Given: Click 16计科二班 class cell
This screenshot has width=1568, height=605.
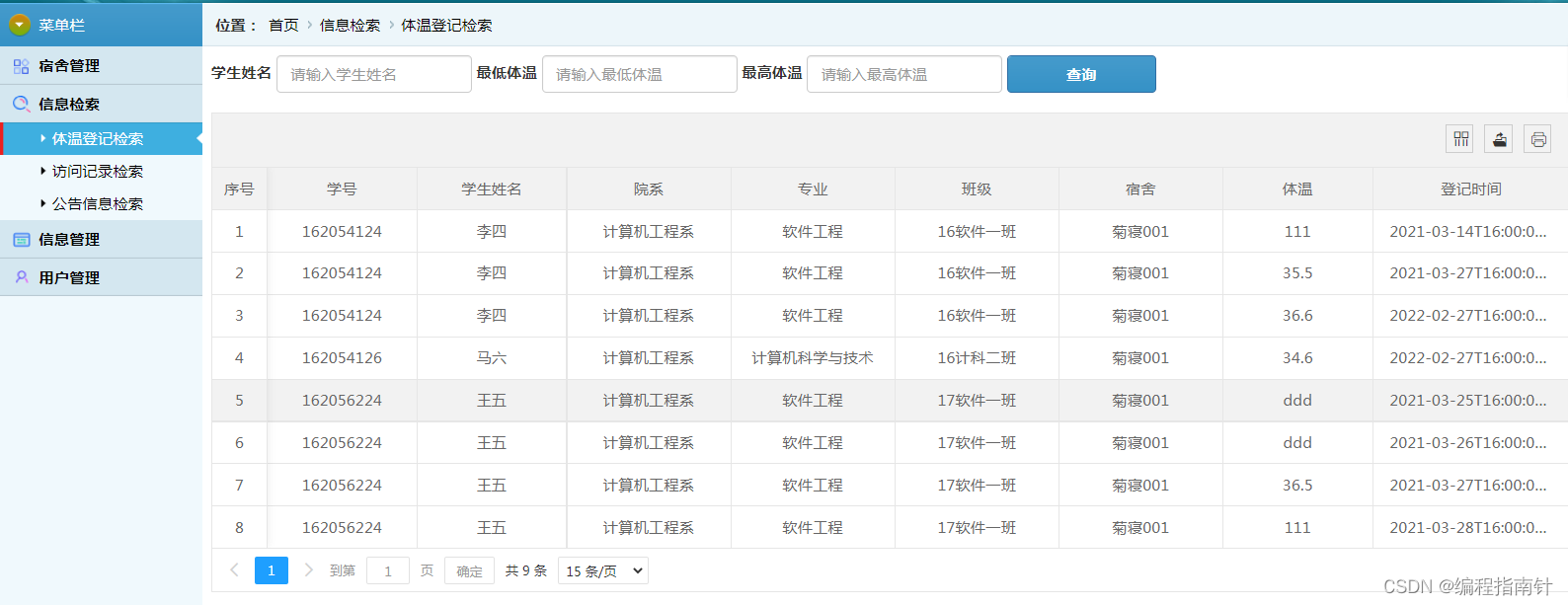Looking at the screenshot, I should [x=977, y=358].
